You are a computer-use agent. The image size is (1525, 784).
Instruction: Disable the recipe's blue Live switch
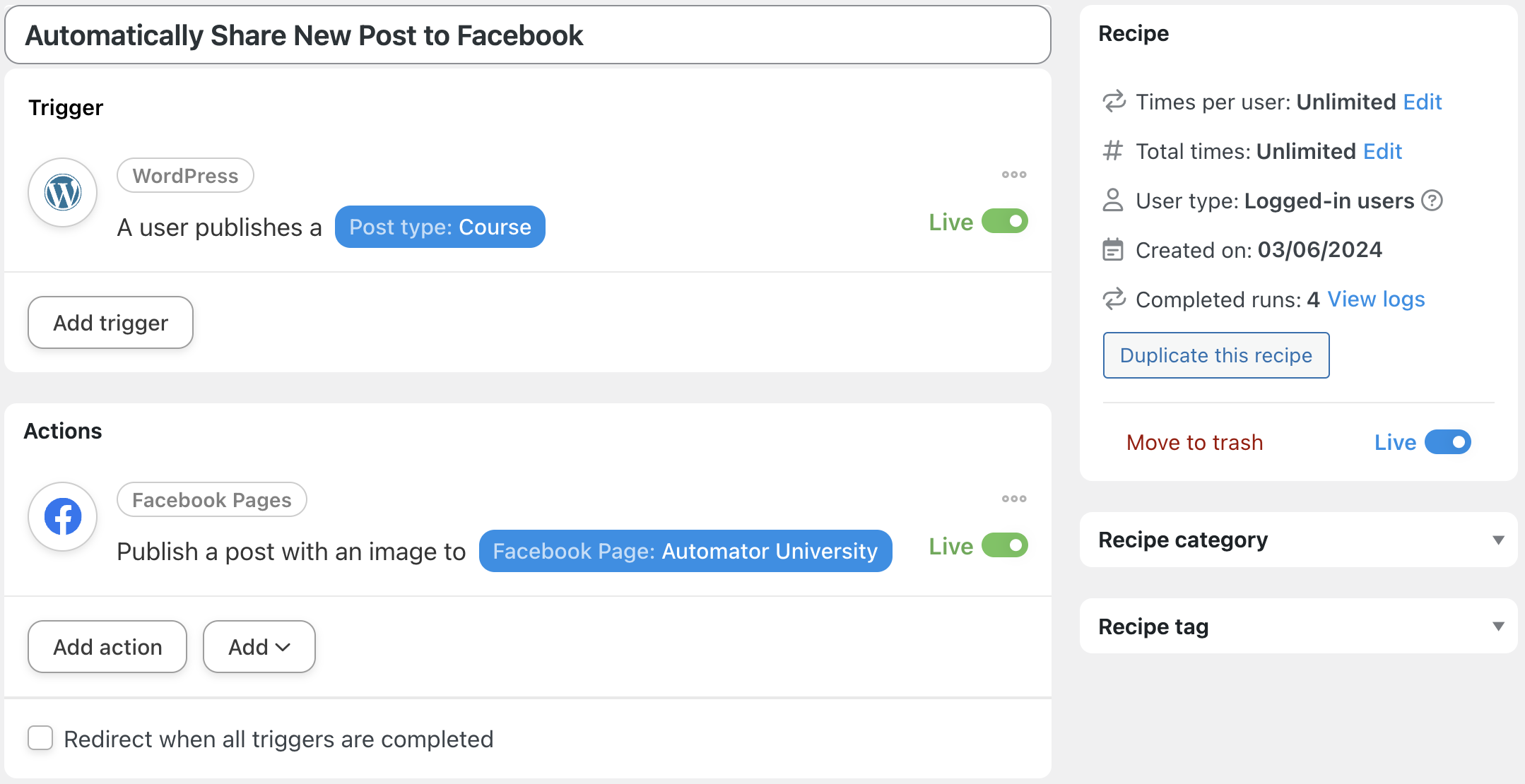[1447, 442]
